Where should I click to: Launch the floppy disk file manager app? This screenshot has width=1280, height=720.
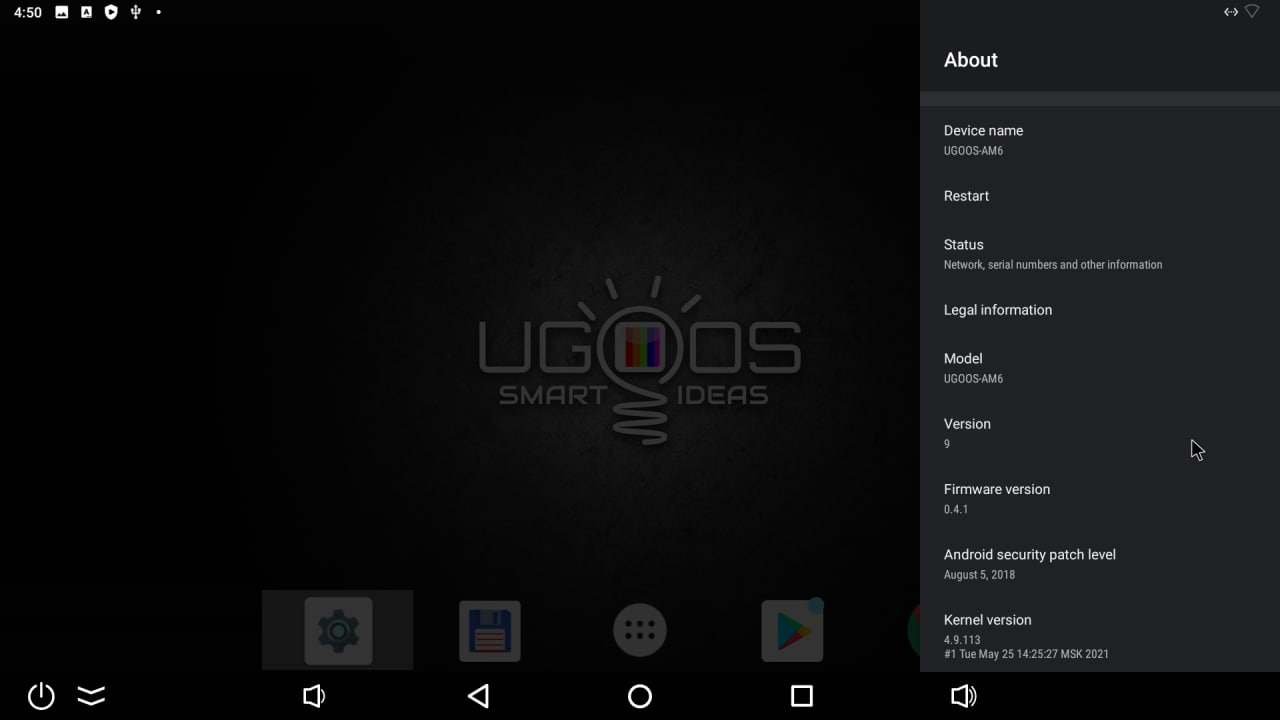coord(490,631)
